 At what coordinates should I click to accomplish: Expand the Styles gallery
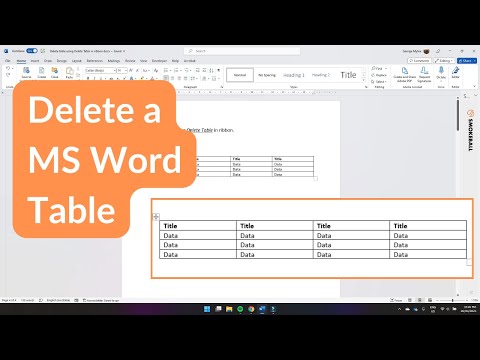(364, 80)
